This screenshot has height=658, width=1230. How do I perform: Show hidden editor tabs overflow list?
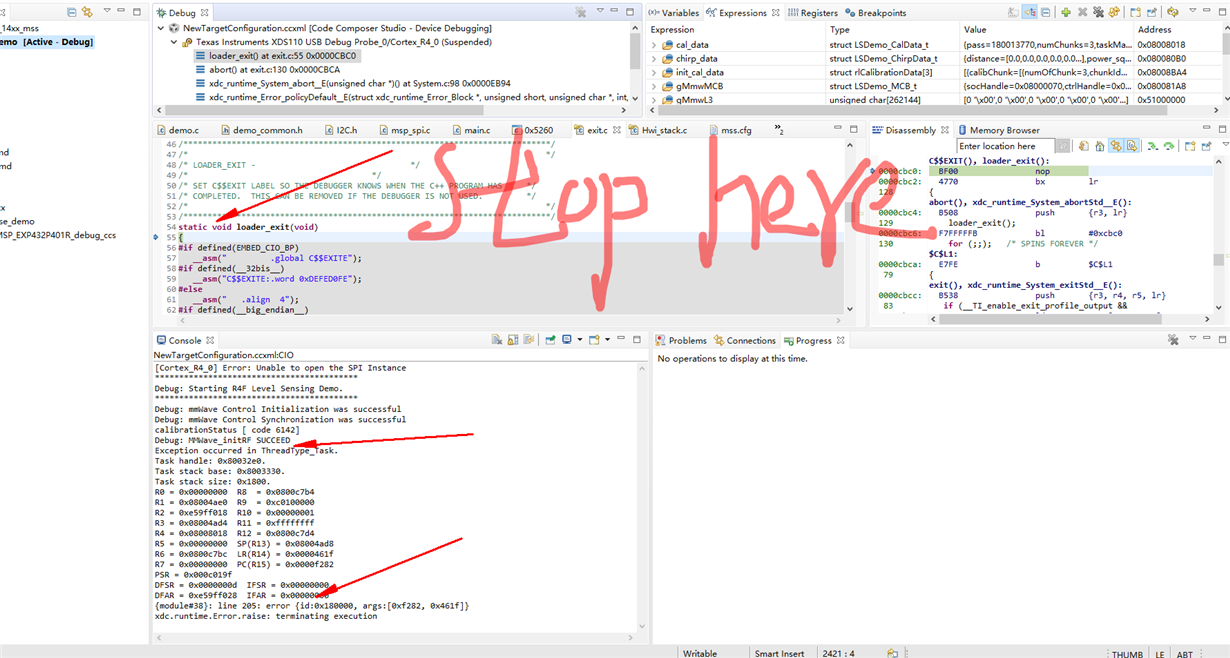(779, 130)
